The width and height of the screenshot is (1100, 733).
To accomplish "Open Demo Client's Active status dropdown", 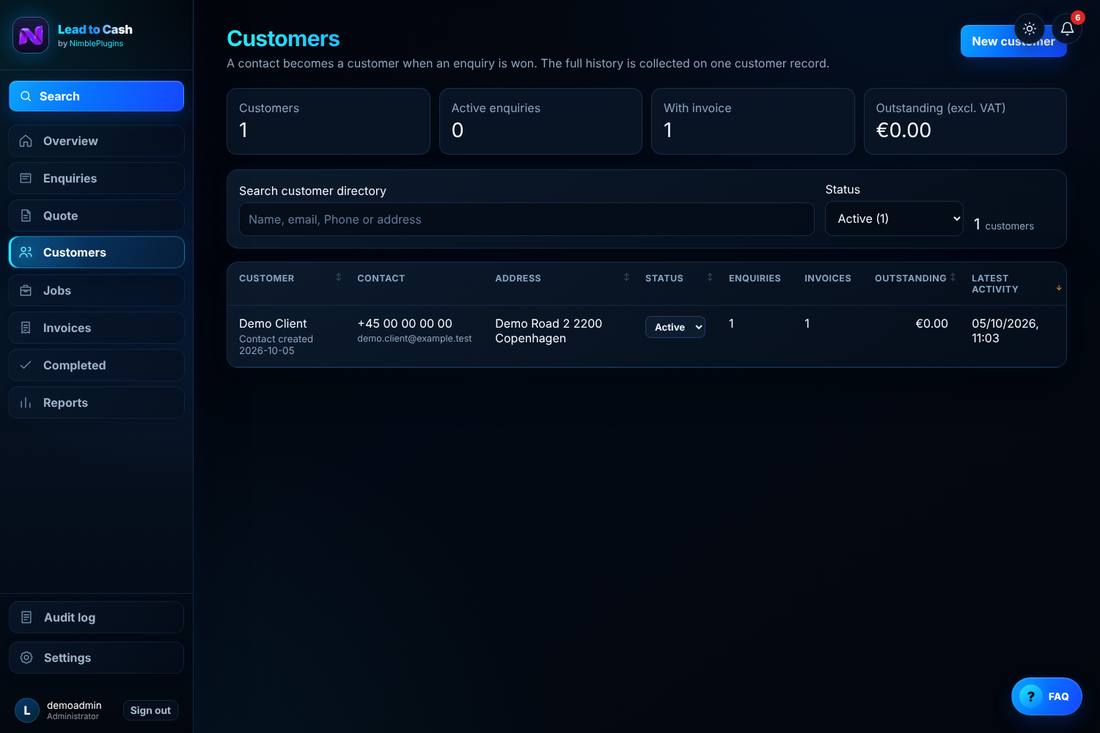I will point(675,327).
